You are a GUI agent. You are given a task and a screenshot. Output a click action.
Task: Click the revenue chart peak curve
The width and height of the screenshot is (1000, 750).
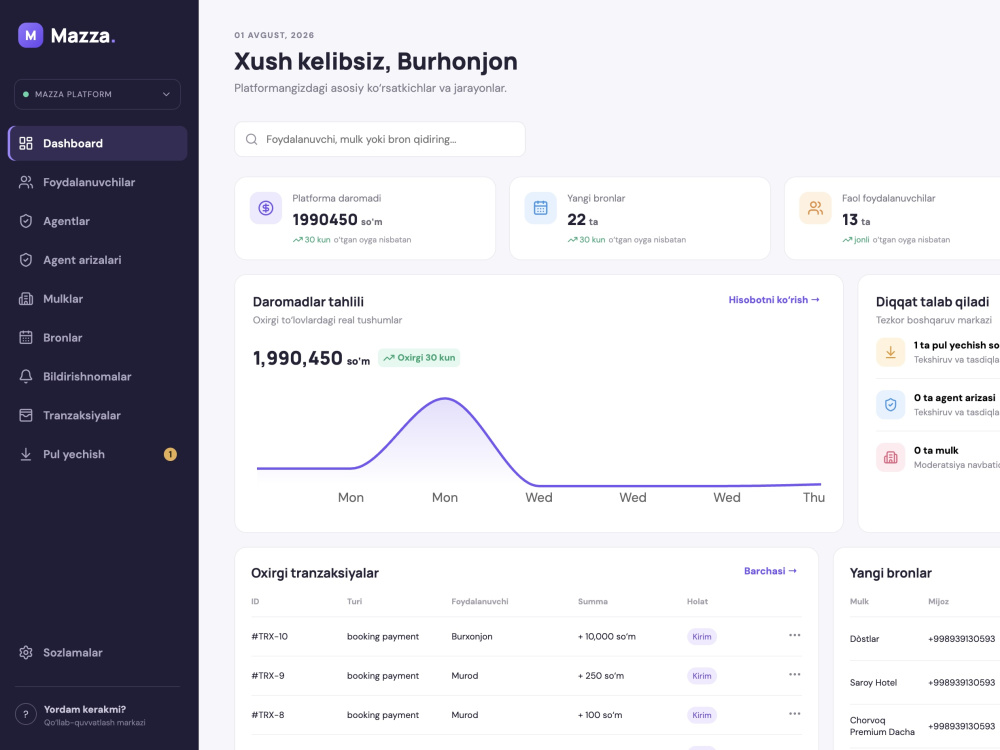(445, 399)
